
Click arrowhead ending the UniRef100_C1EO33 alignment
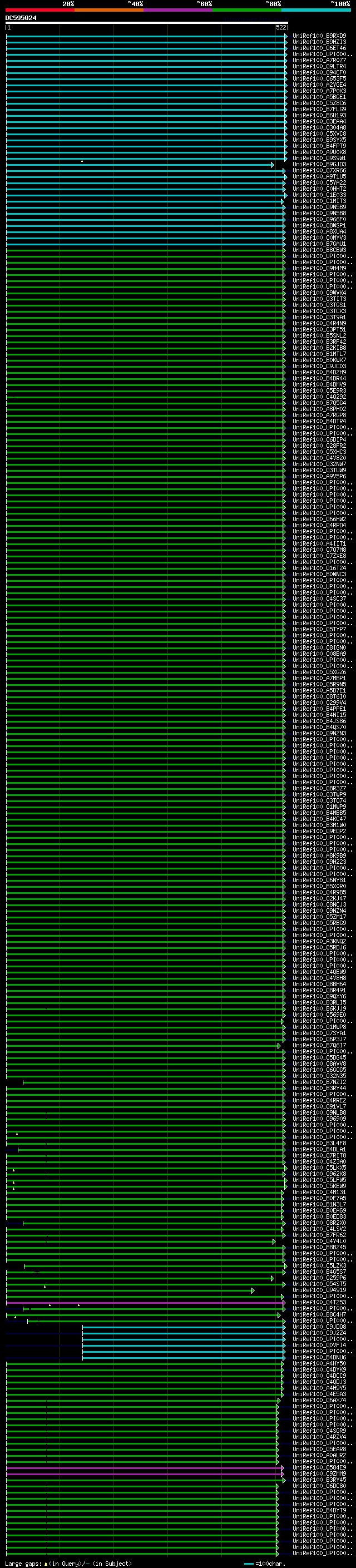coord(285,195)
